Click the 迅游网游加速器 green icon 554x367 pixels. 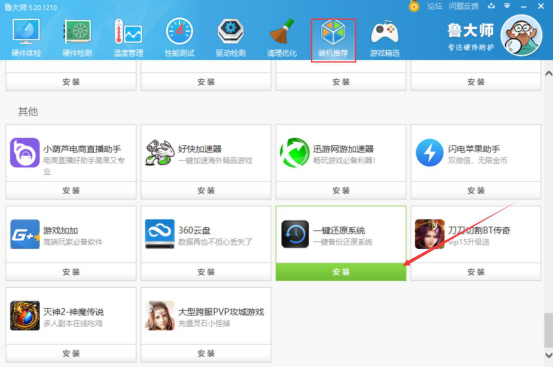(x=295, y=153)
